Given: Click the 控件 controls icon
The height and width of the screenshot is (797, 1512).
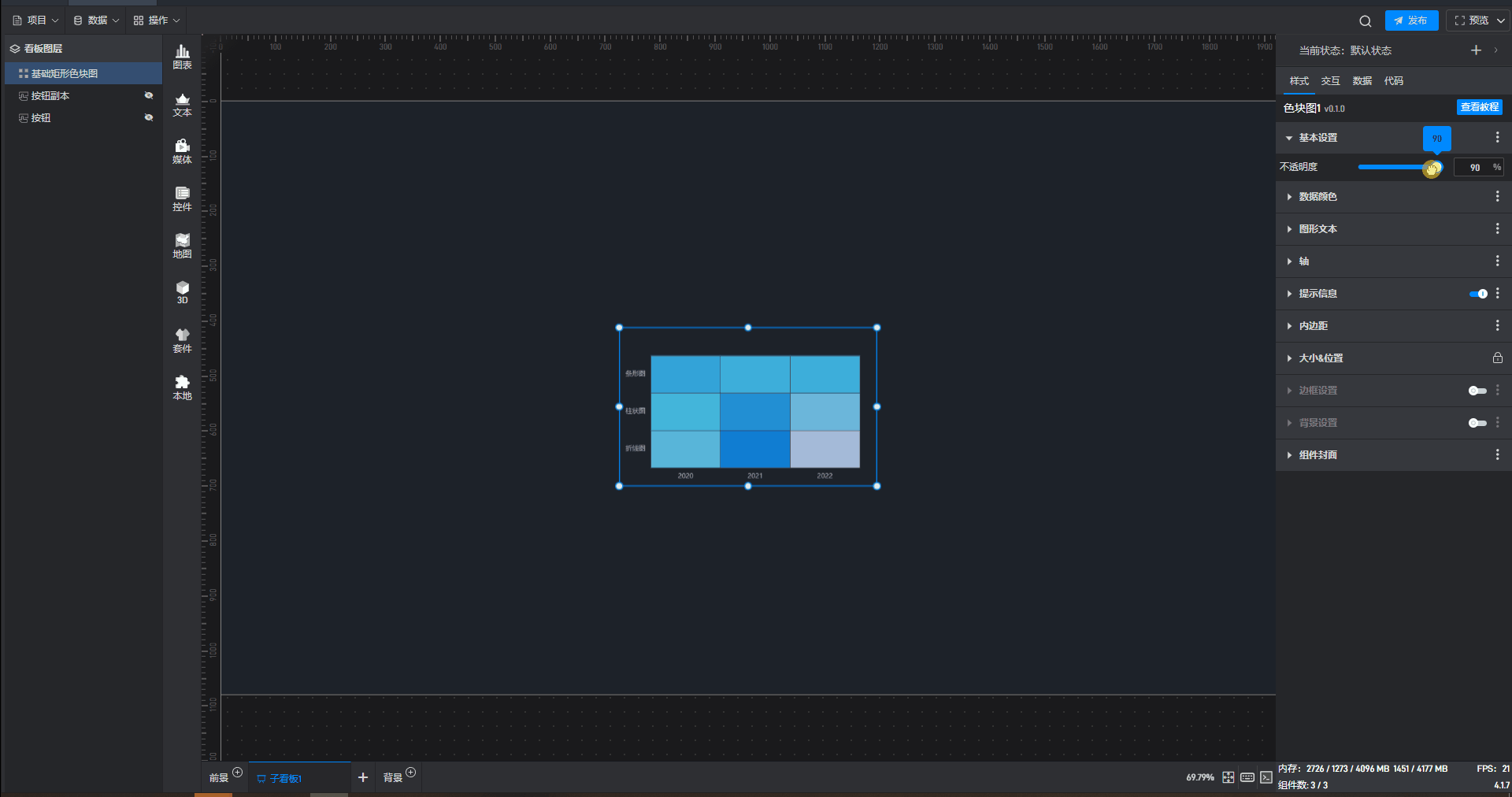Looking at the screenshot, I should 182,198.
